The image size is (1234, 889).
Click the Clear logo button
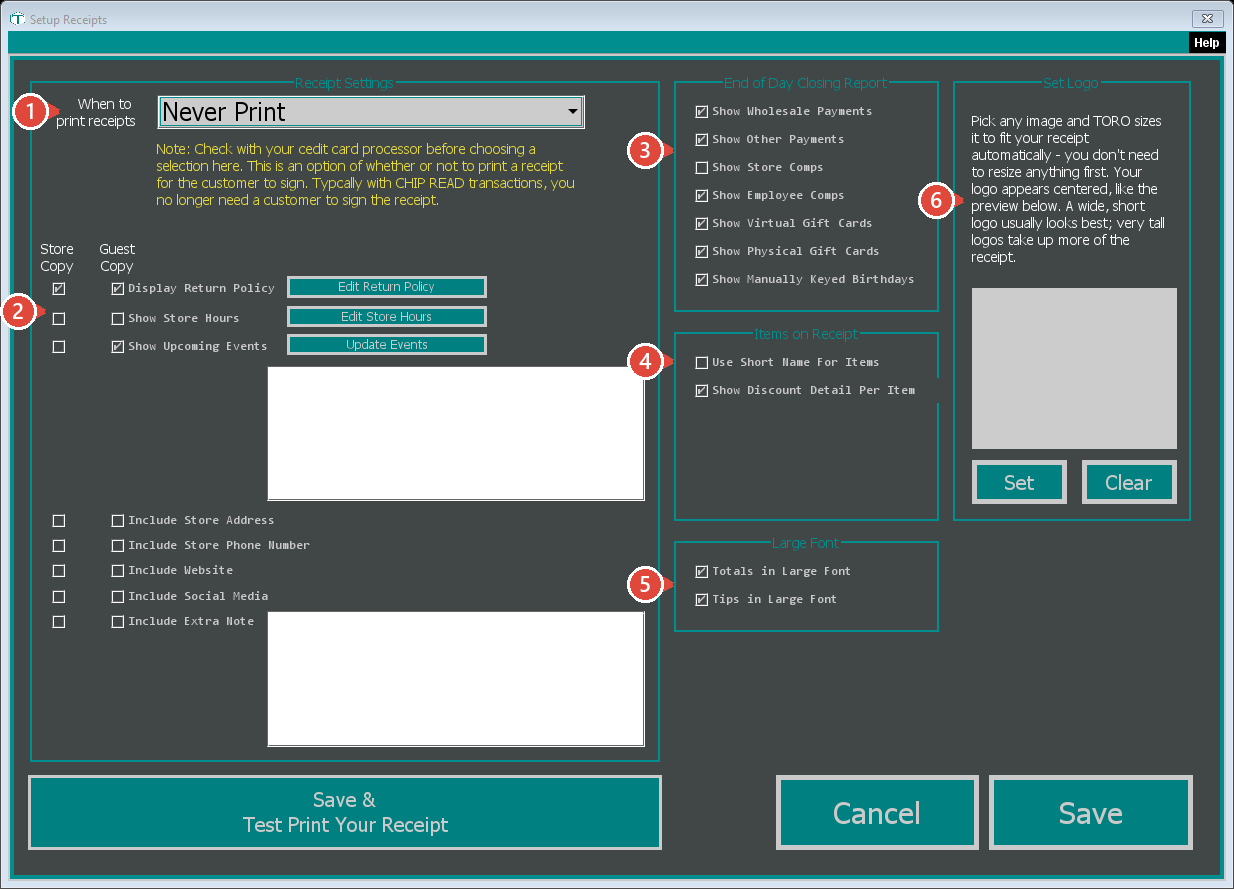pos(1129,482)
